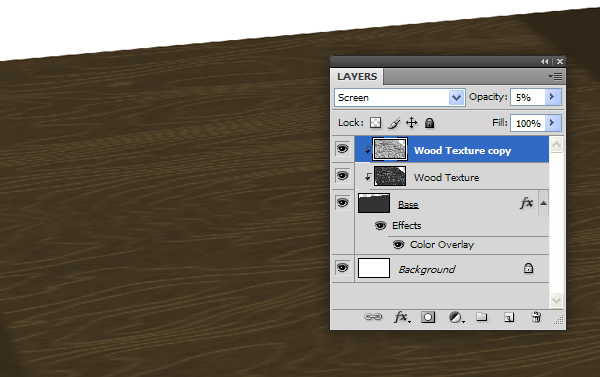
Task: Click the Base layer thumbnail
Action: 374,203
